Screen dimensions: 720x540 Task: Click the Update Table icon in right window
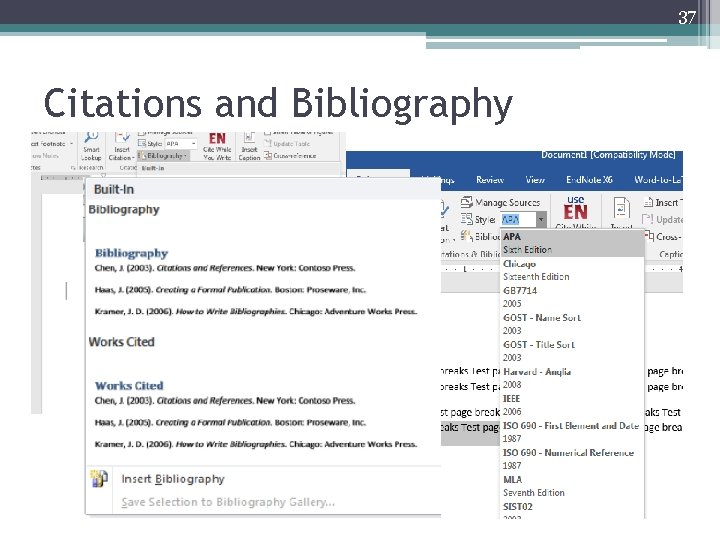point(647,219)
